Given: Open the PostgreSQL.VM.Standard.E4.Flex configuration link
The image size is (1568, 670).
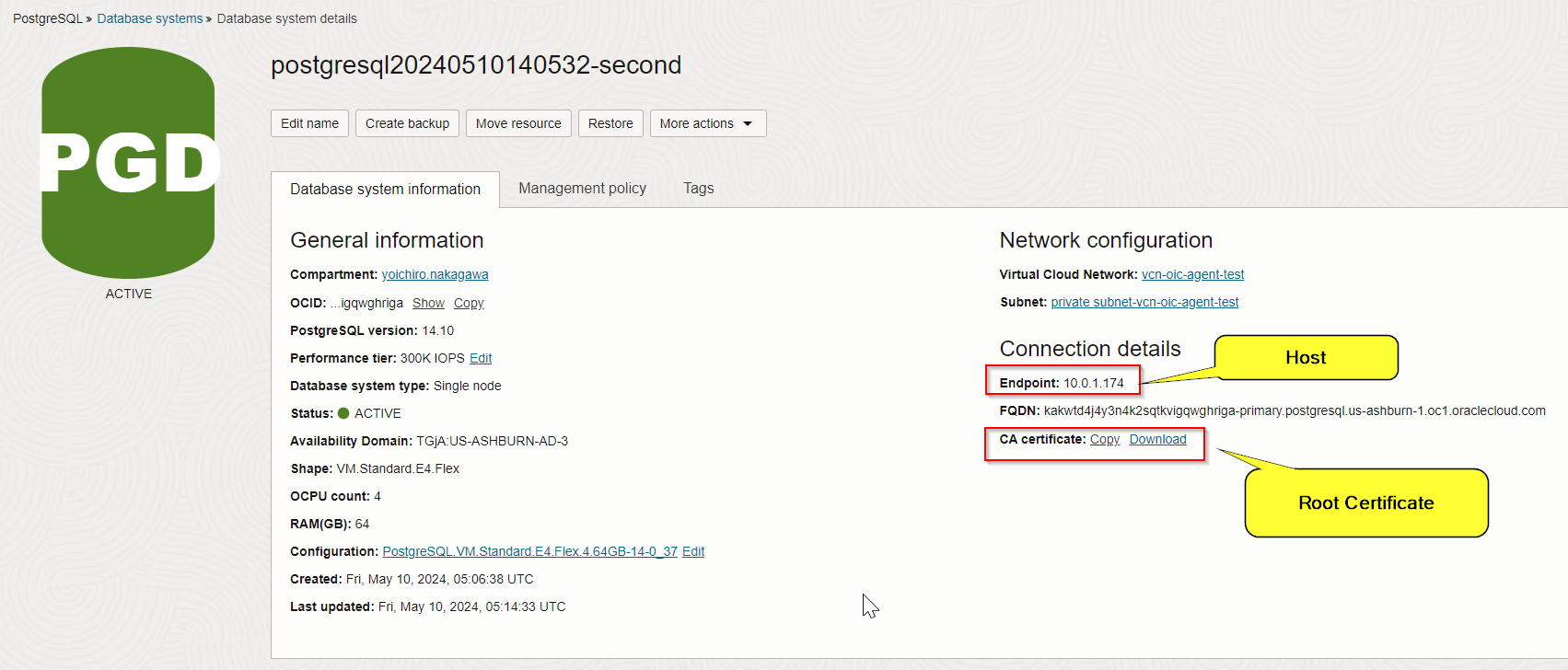Looking at the screenshot, I should tap(529, 551).
